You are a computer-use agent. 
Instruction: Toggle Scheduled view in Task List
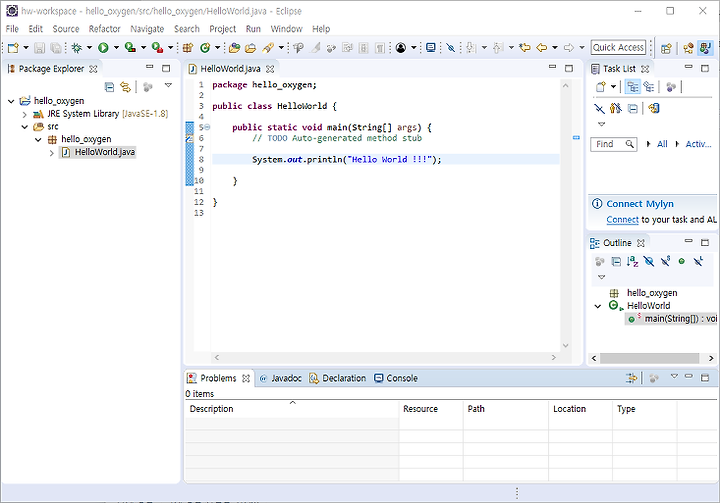649,87
